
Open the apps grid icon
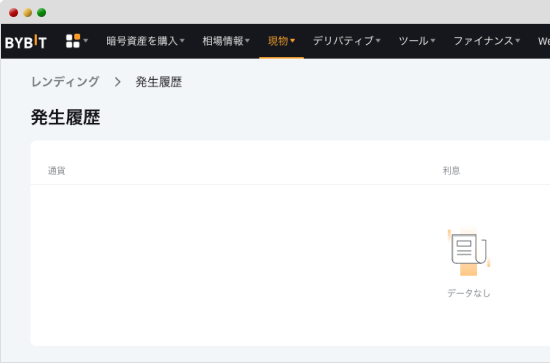click(x=73, y=41)
